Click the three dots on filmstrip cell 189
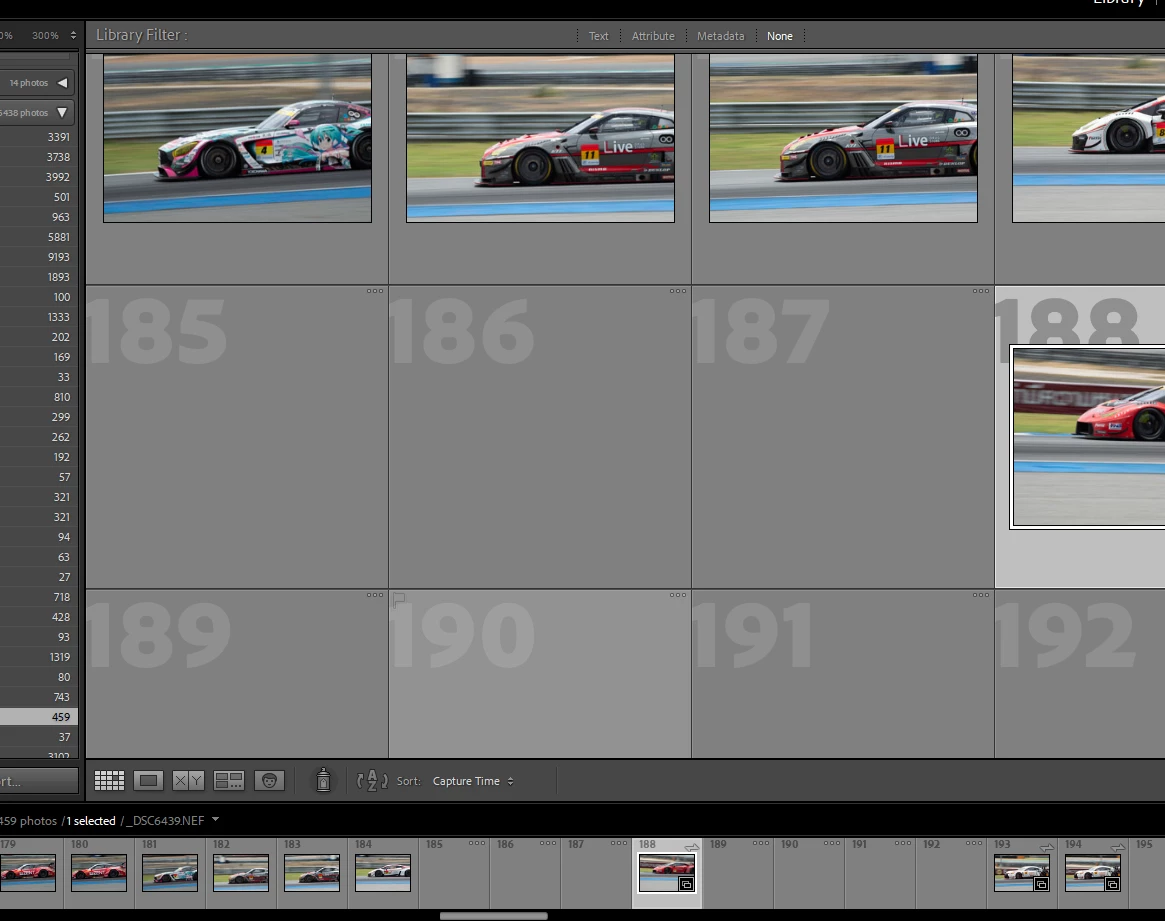 point(761,843)
